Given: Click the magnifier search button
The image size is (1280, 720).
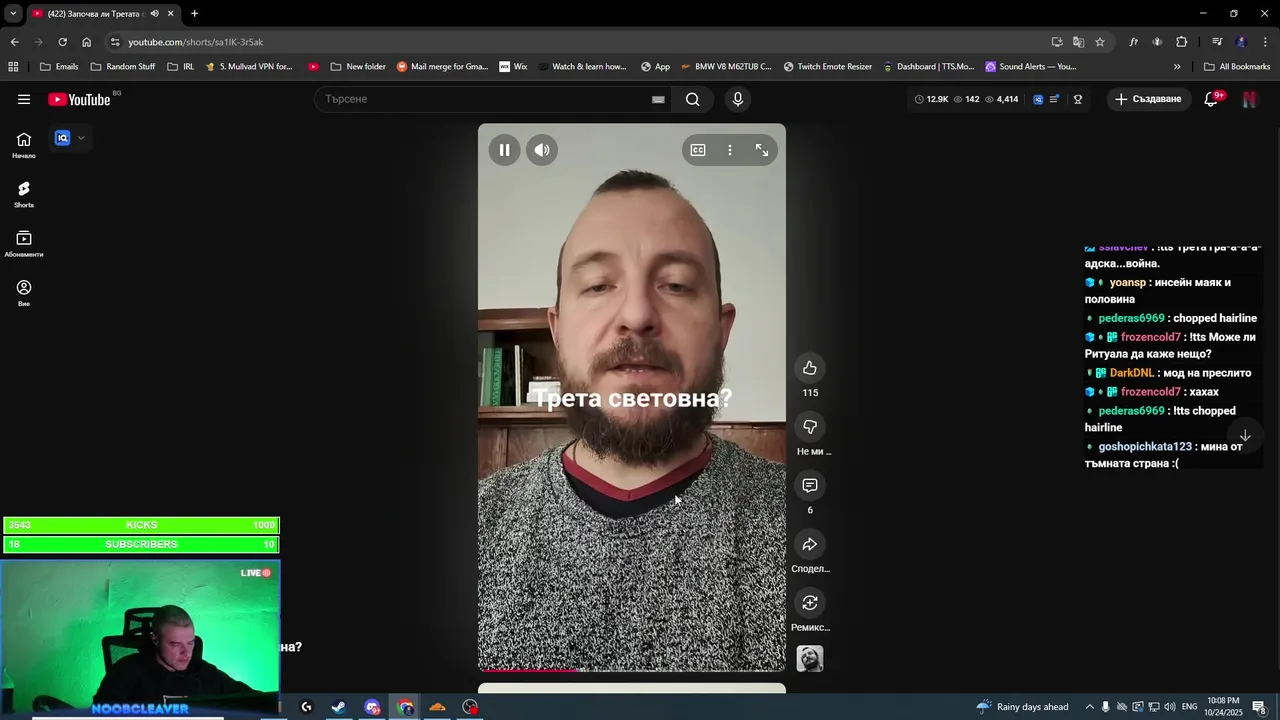Looking at the screenshot, I should (x=692, y=99).
